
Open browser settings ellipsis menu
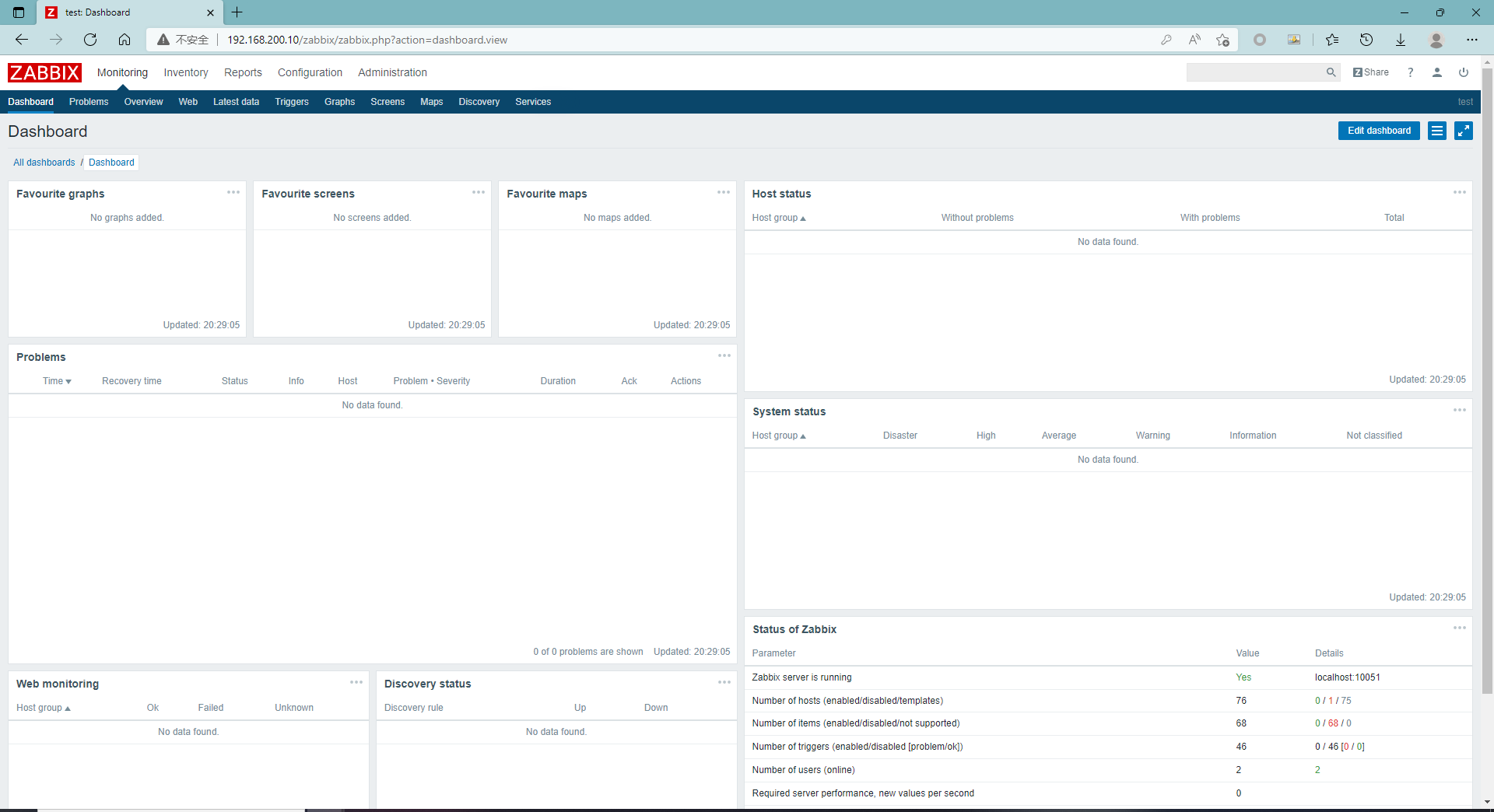[1472, 40]
